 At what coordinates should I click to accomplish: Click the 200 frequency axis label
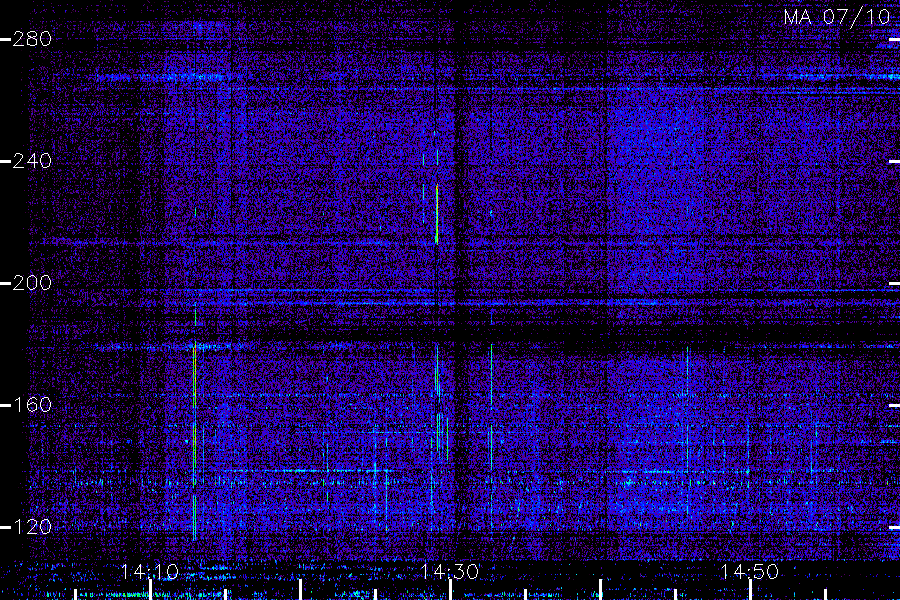pyautogui.click(x=32, y=282)
